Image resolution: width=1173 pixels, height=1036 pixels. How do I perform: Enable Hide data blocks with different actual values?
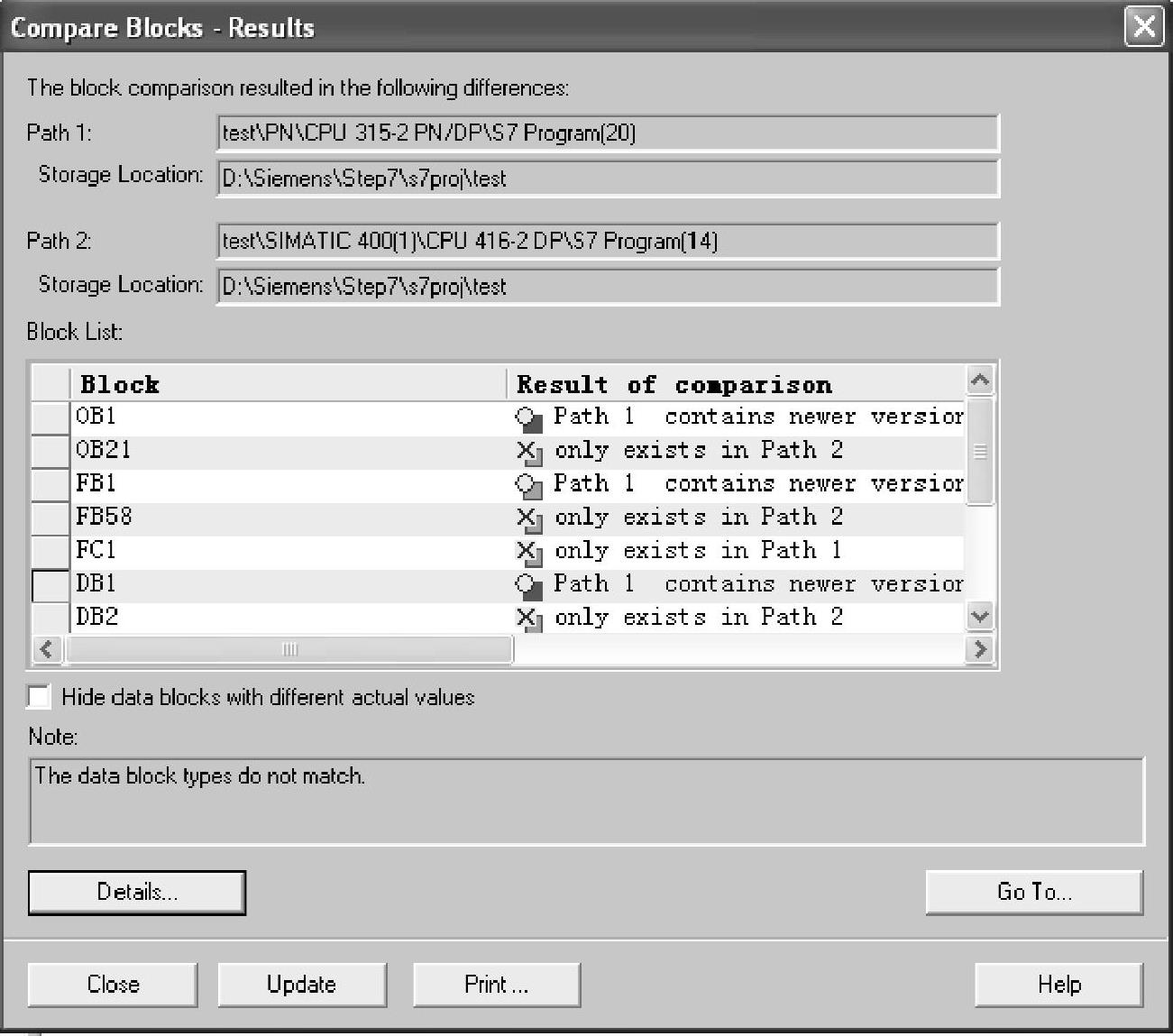tap(39, 697)
